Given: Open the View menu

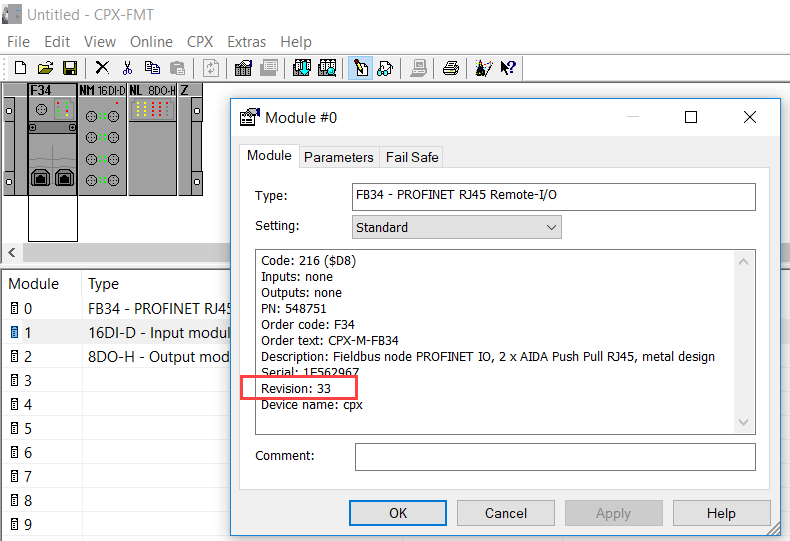Looking at the screenshot, I should click(100, 42).
